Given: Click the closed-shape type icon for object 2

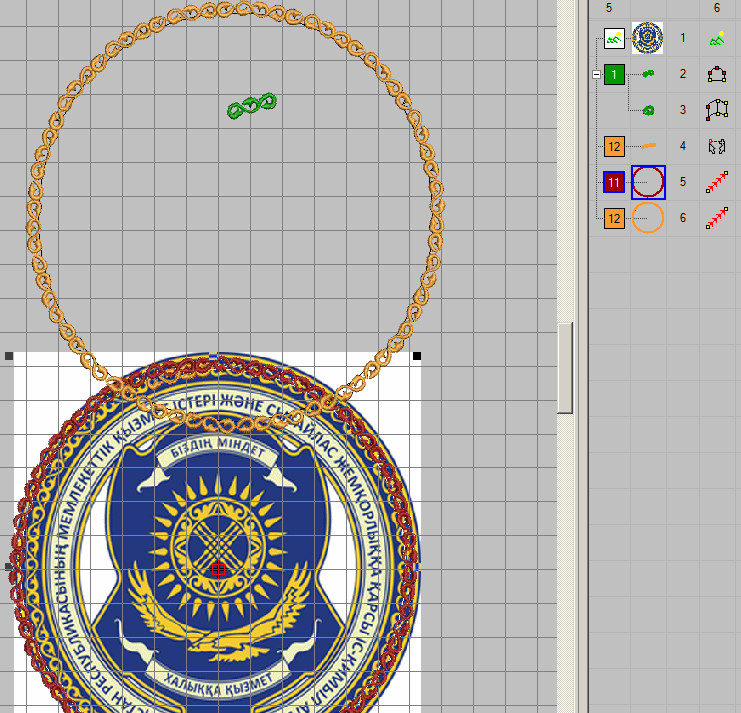Looking at the screenshot, I should [717, 74].
